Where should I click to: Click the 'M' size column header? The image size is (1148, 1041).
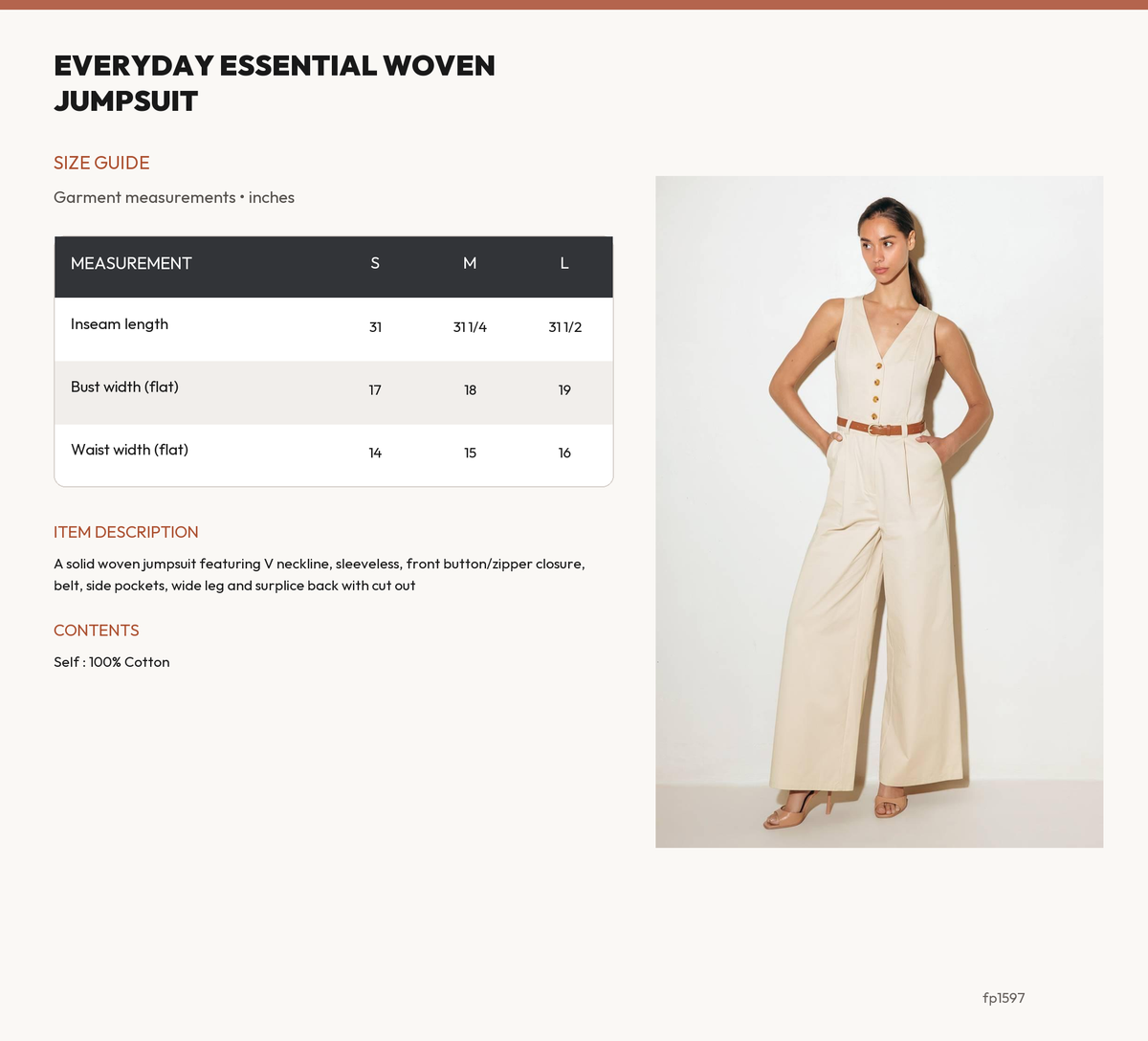470,263
